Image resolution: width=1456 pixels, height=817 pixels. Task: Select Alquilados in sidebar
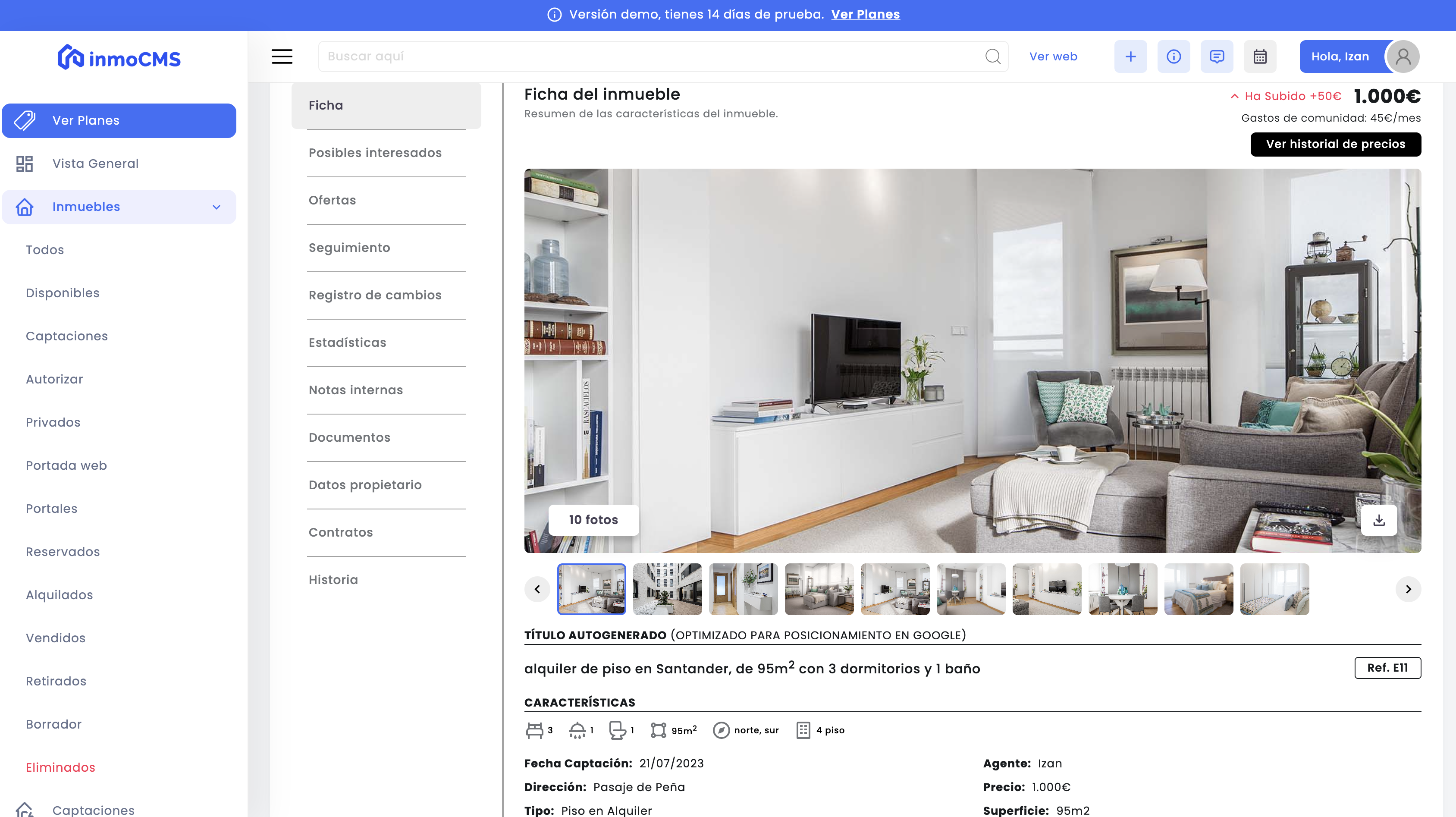[x=60, y=595]
